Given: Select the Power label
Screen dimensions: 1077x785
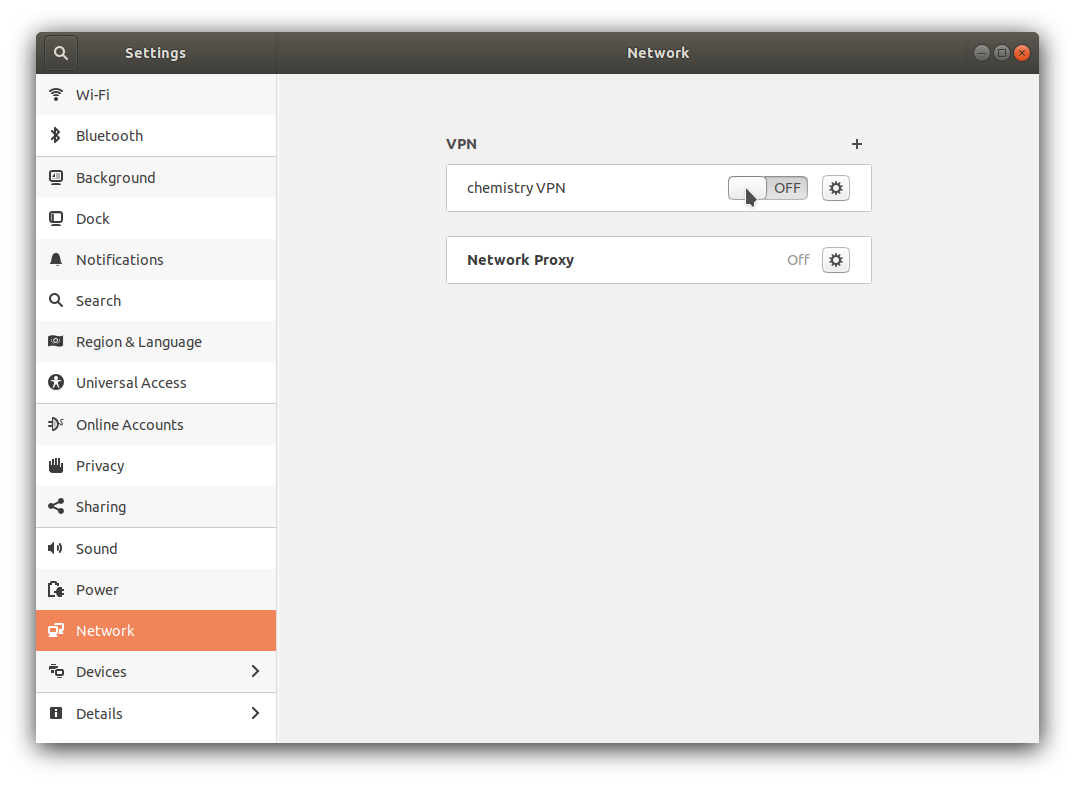Looking at the screenshot, I should [97, 590].
